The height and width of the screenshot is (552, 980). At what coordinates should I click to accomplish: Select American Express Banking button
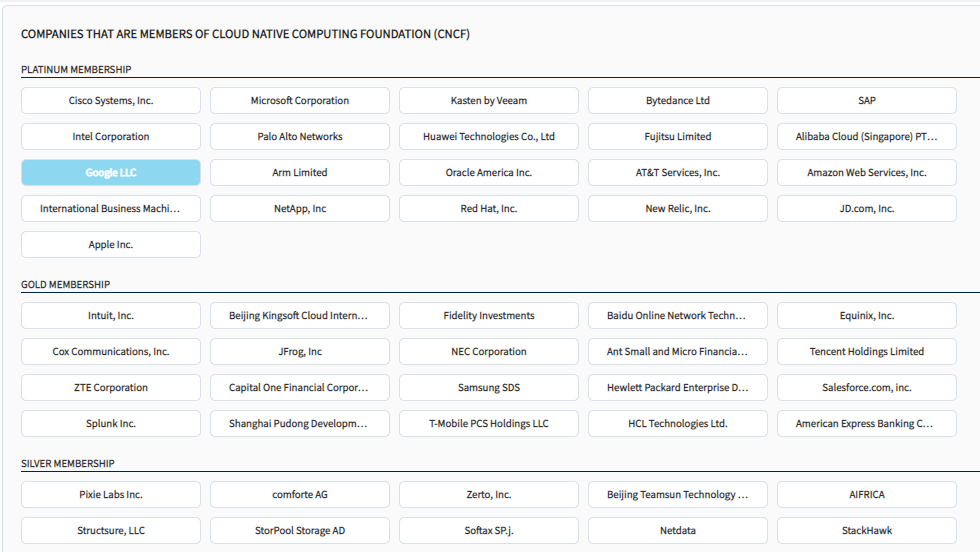[x=867, y=423]
